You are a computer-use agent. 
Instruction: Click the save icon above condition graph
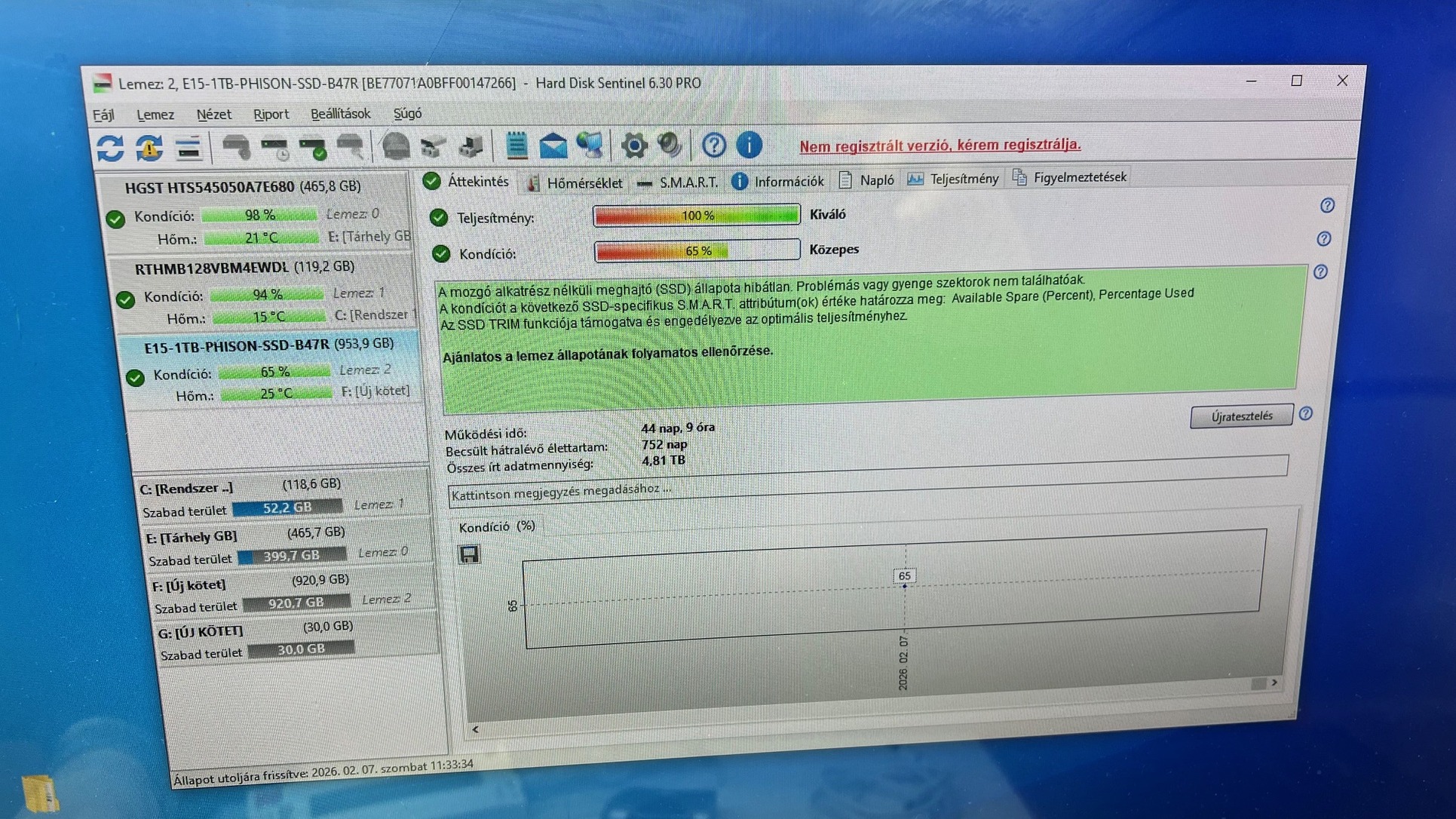pos(469,555)
